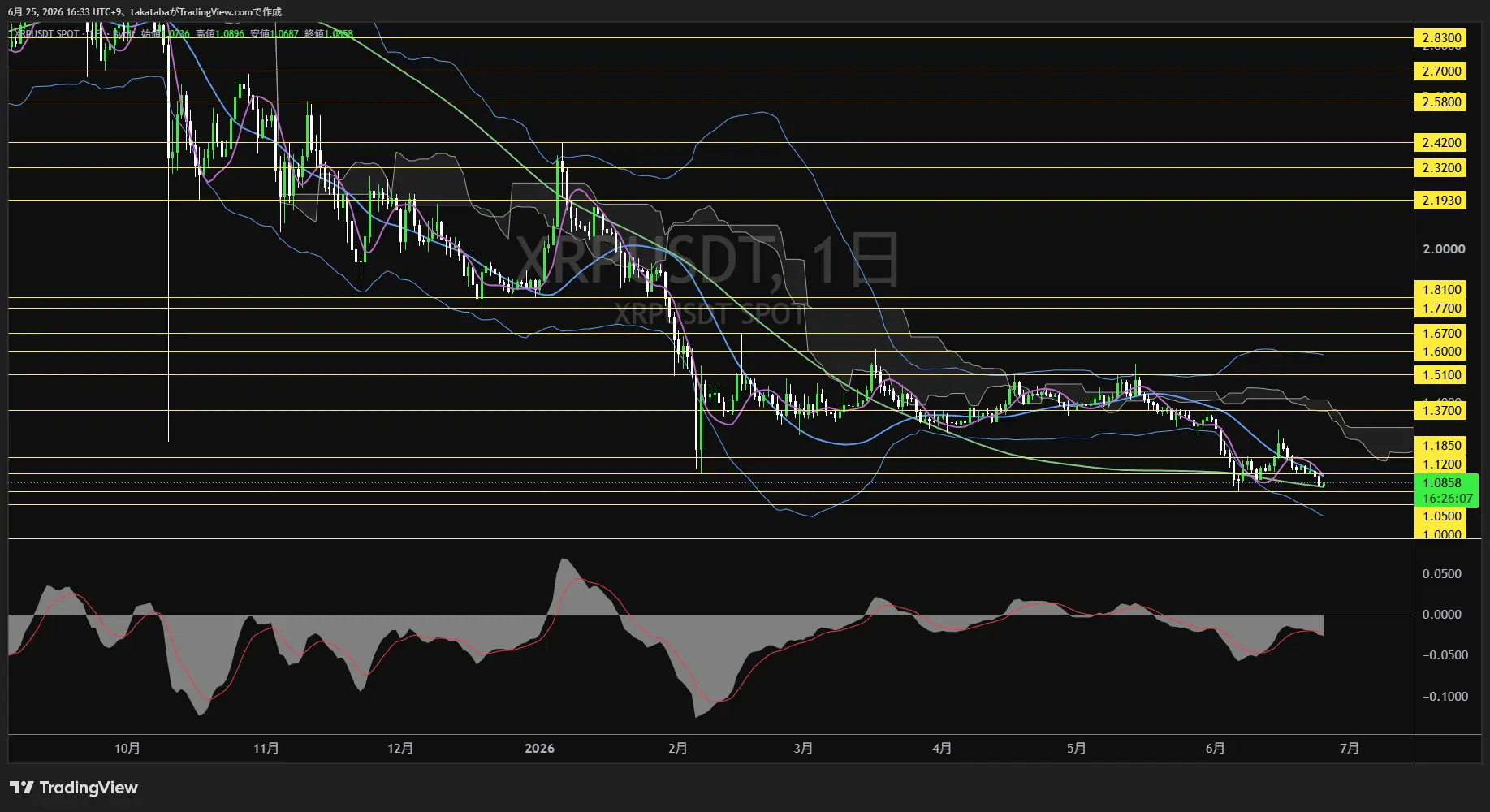This screenshot has width=1490, height=812.
Task: Click the 10月 time axis label
Action: (x=127, y=749)
